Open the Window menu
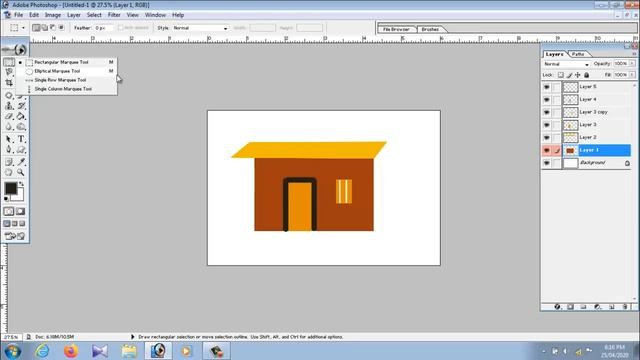This screenshot has height=360, width=640. click(x=155, y=15)
